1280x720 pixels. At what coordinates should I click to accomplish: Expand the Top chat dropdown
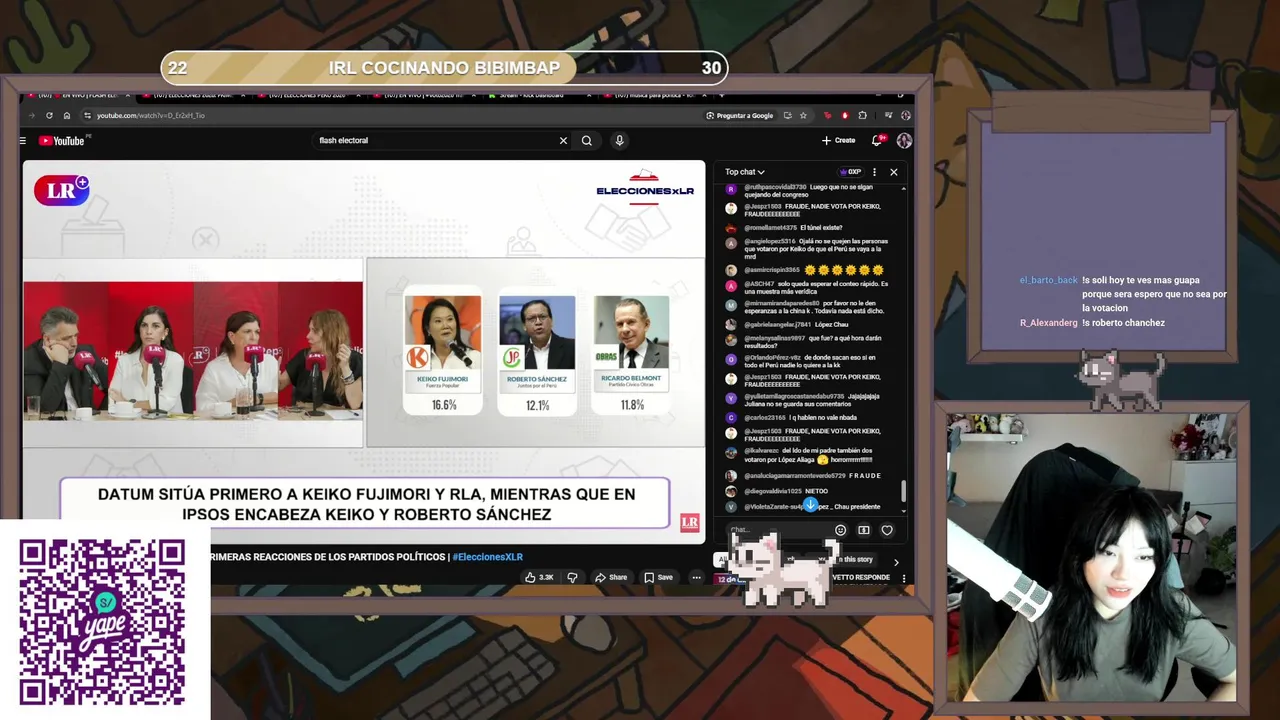pyautogui.click(x=745, y=172)
